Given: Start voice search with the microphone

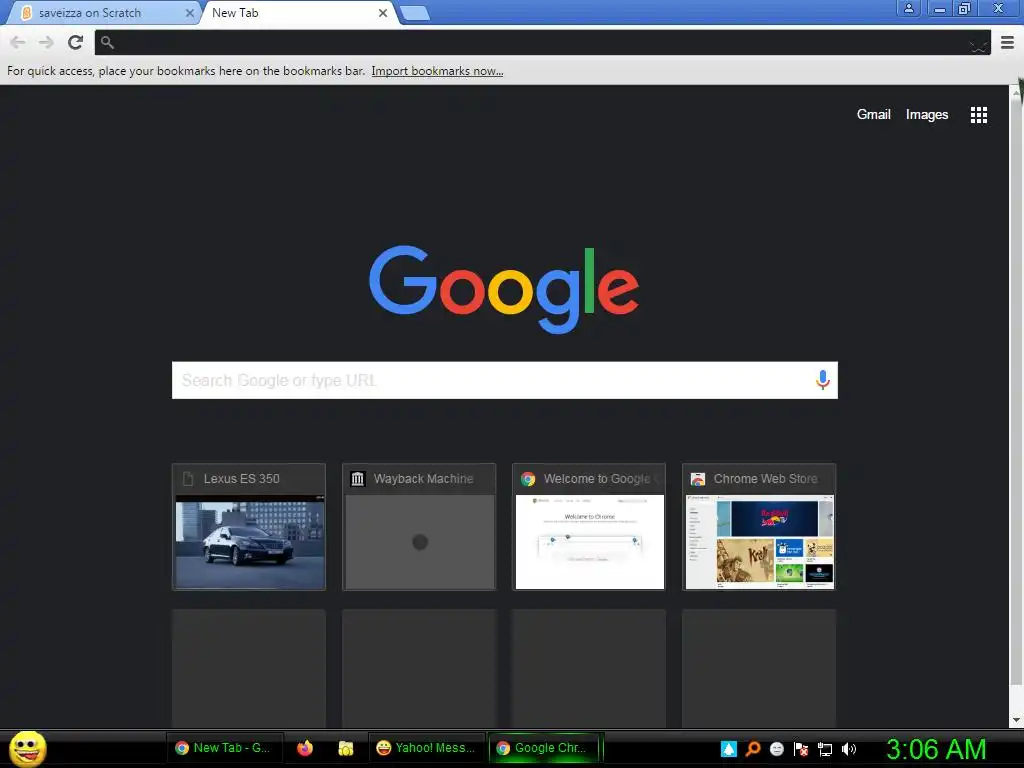Looking at the screenshot, I should tap(822, 379).
